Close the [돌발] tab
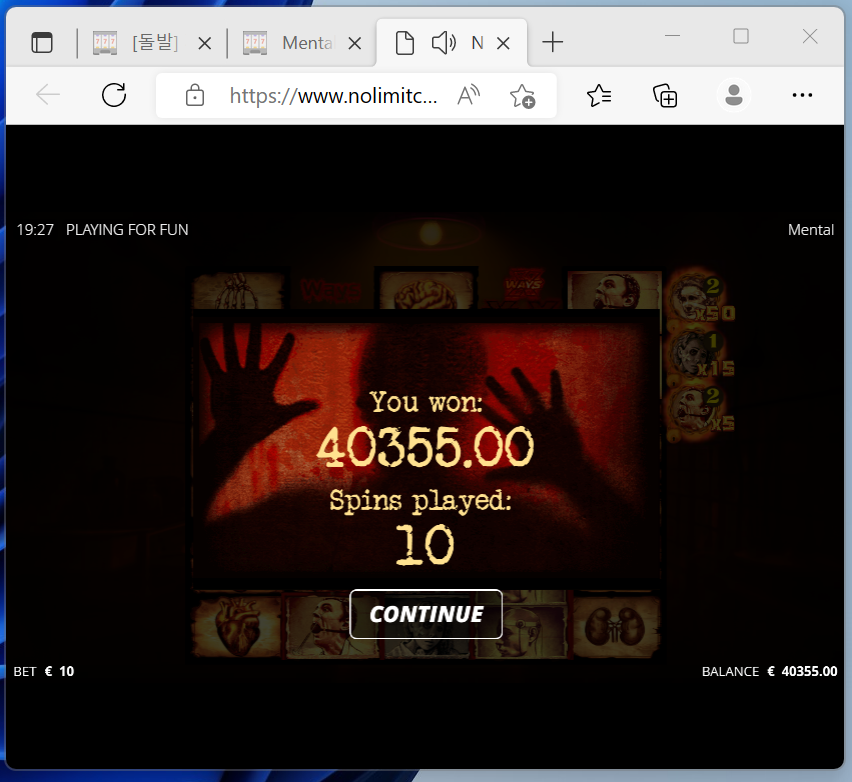 click(205, 43)
